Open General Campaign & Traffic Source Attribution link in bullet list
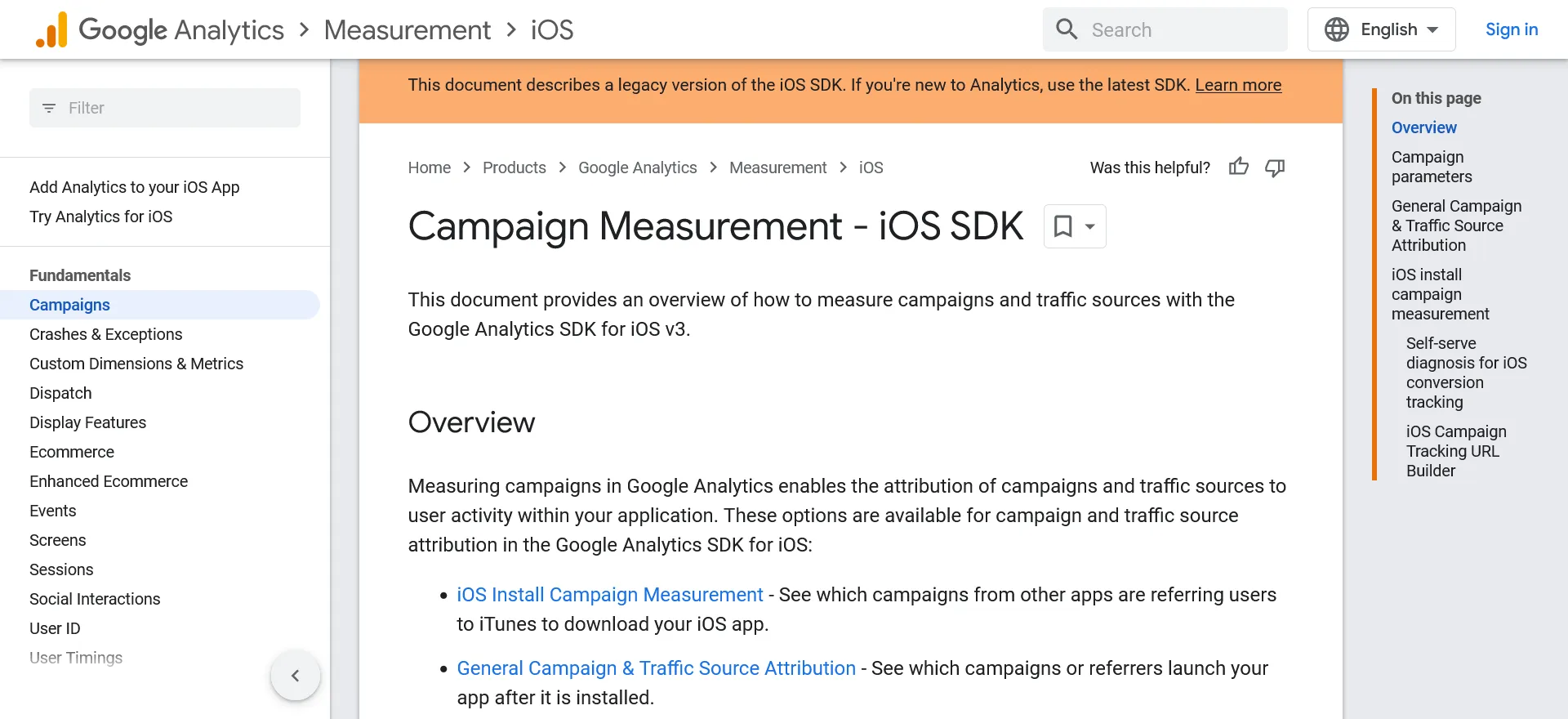 pos(657,668)
